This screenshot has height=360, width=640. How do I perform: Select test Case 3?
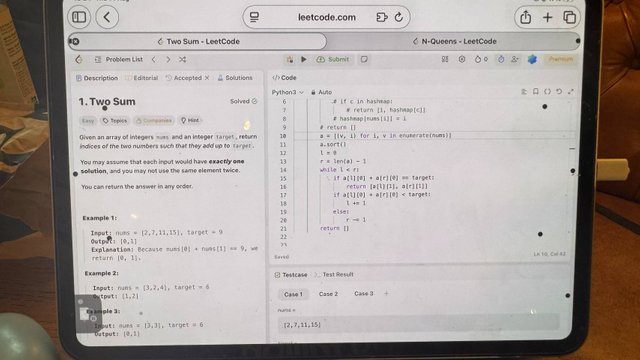[364, 293]
